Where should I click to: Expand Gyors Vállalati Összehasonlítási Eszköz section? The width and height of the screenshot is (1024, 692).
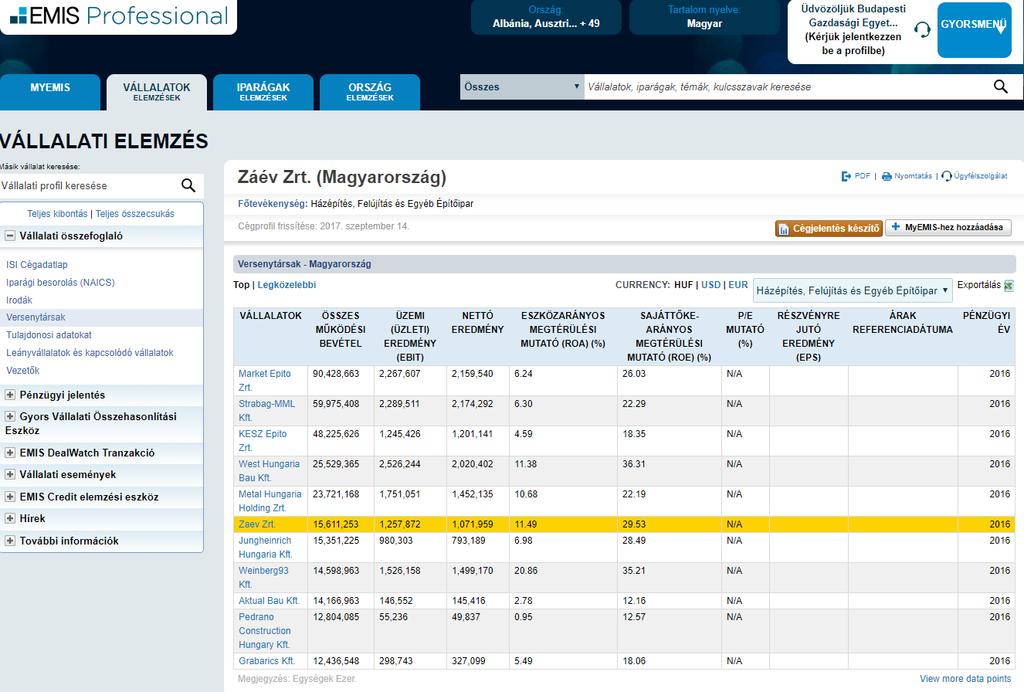tap(10, 417)
